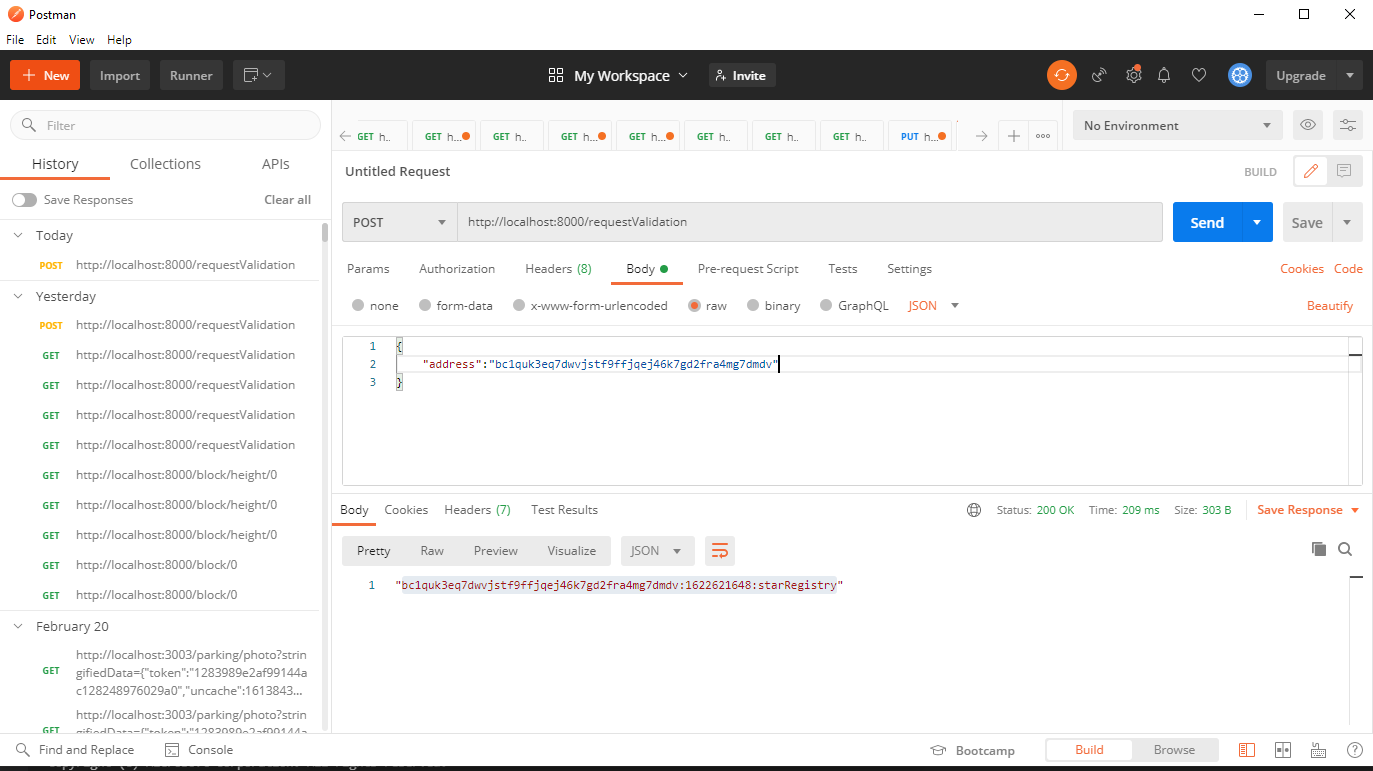The width and height of the screenshot is (1373, 771).
Task: Click Clear all in history
Action: (x=287, y=200)
